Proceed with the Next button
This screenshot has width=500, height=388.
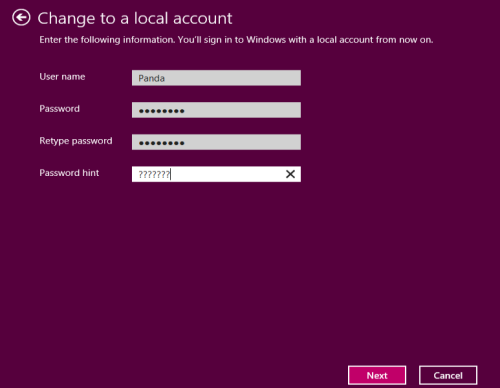point(377,375)
